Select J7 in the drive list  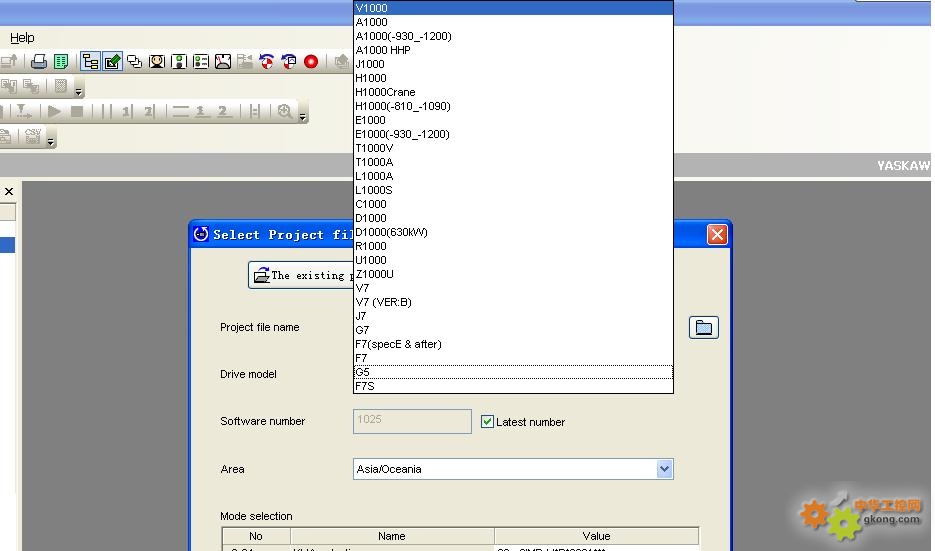tap(513, 316)
